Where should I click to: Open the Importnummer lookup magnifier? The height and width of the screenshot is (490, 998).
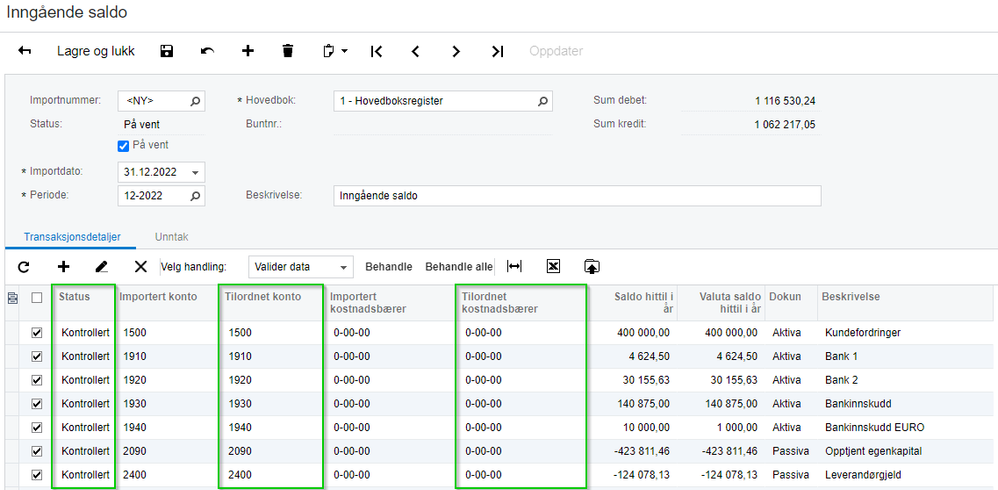tap(195, 101)
